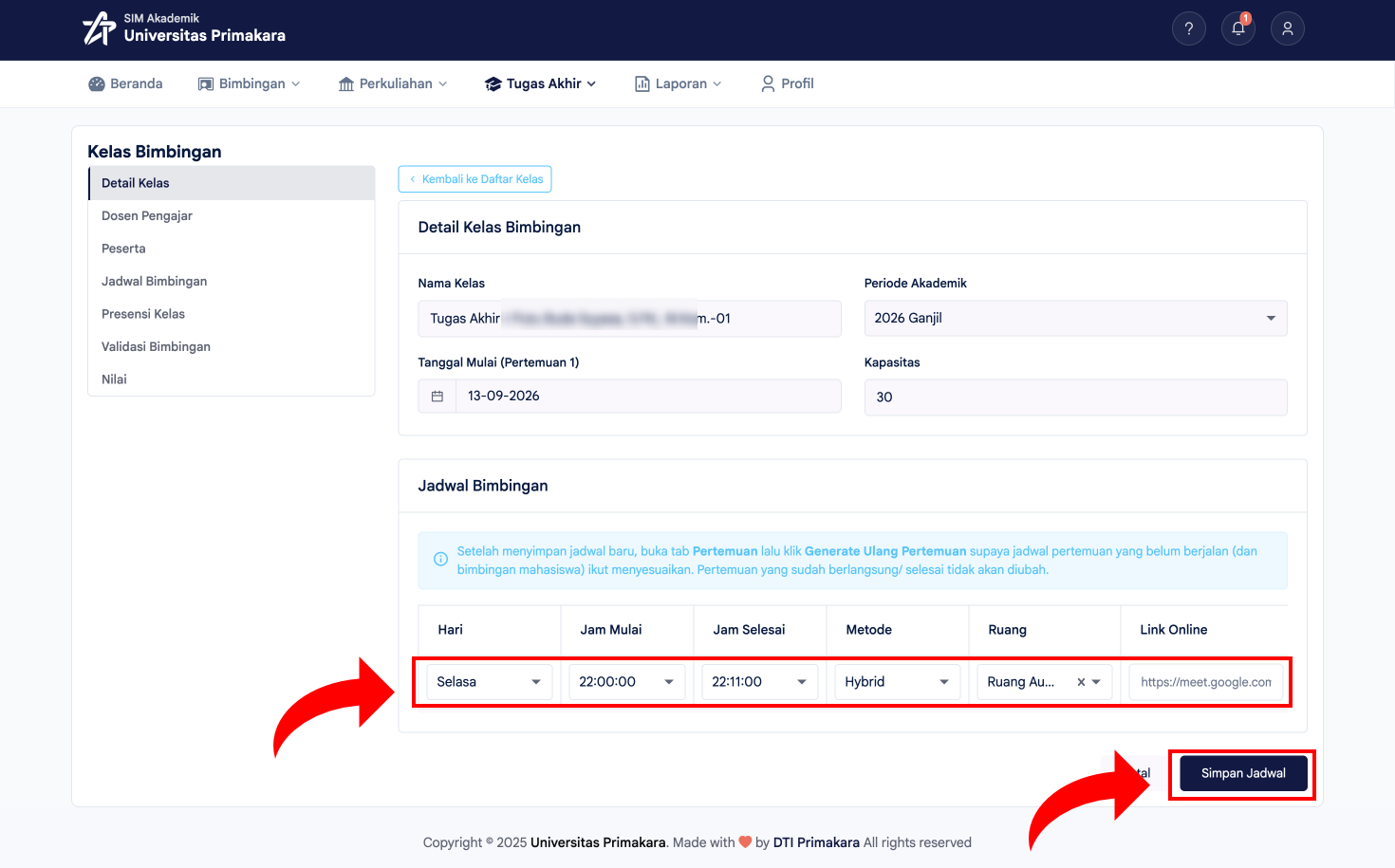Click the Tanggal Mulai date field
This screenshot has height=868, width=1395.
click(x=648, y=397)
